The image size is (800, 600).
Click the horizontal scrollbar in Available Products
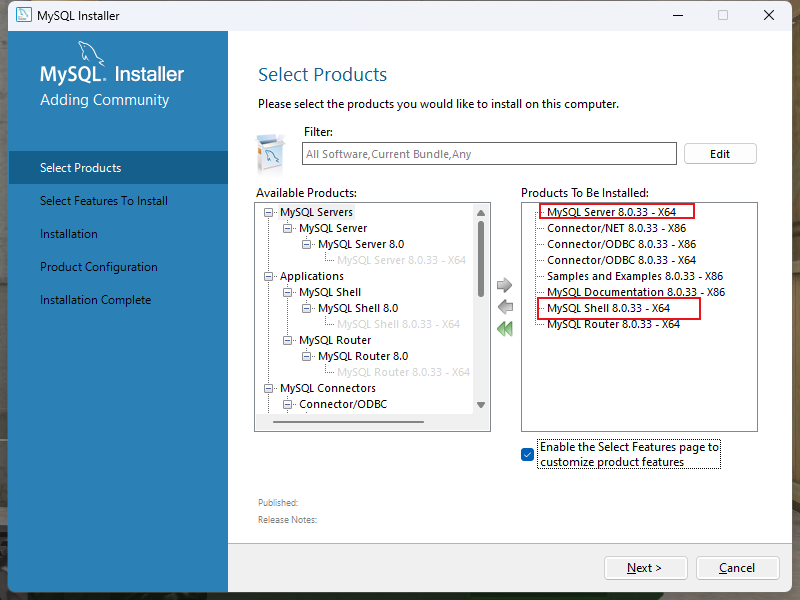pyautogui.click(x=348, y=422)
